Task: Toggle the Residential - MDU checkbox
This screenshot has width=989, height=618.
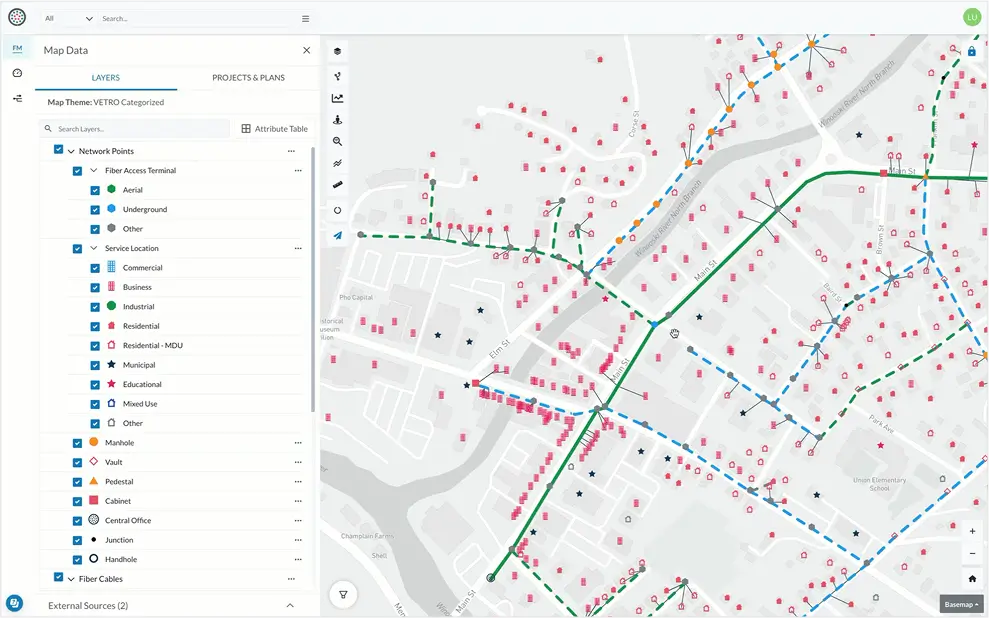Action: 95,346
